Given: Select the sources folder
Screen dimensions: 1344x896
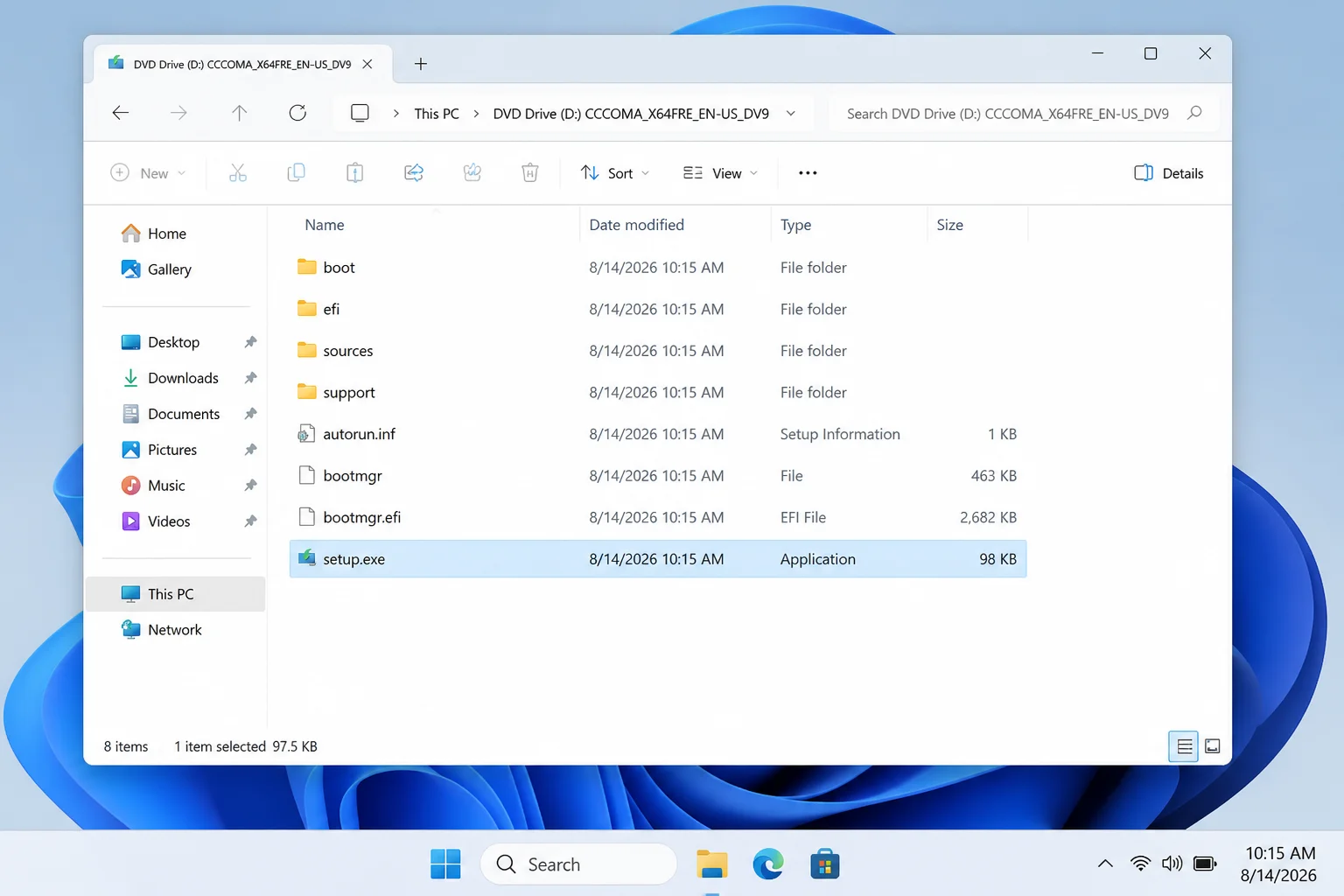Looking at the screenshot, I should click(x=658, y=351).
